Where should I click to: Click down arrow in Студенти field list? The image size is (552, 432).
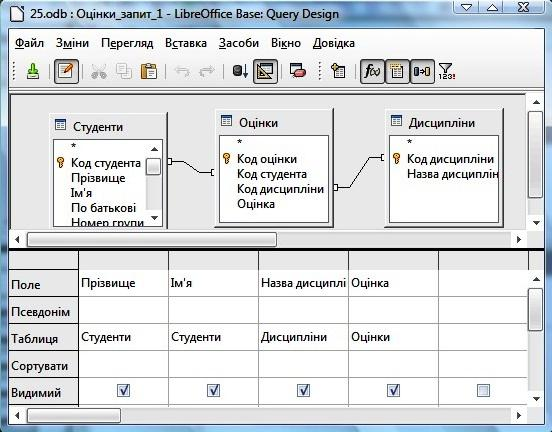pos(154,218)
